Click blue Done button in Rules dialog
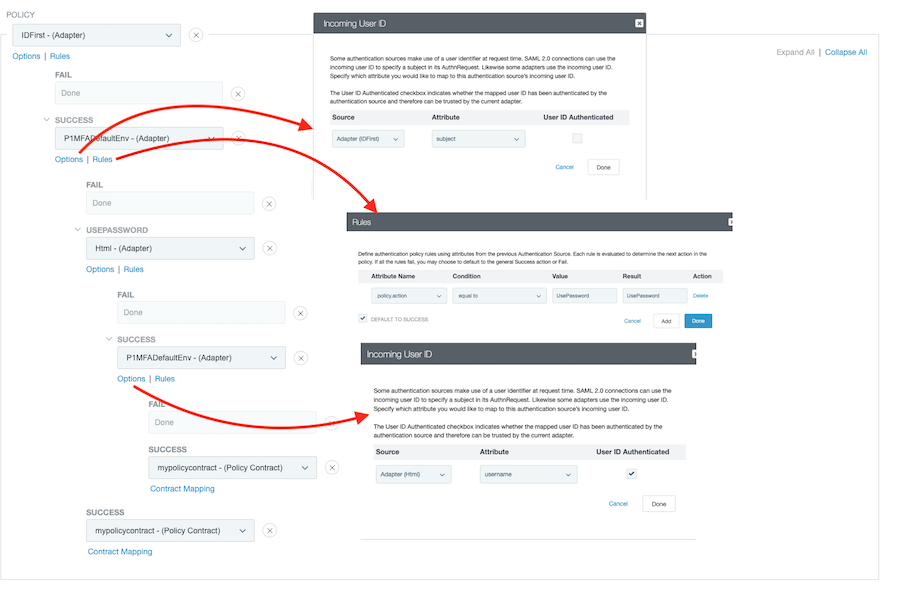 point(698,321)
